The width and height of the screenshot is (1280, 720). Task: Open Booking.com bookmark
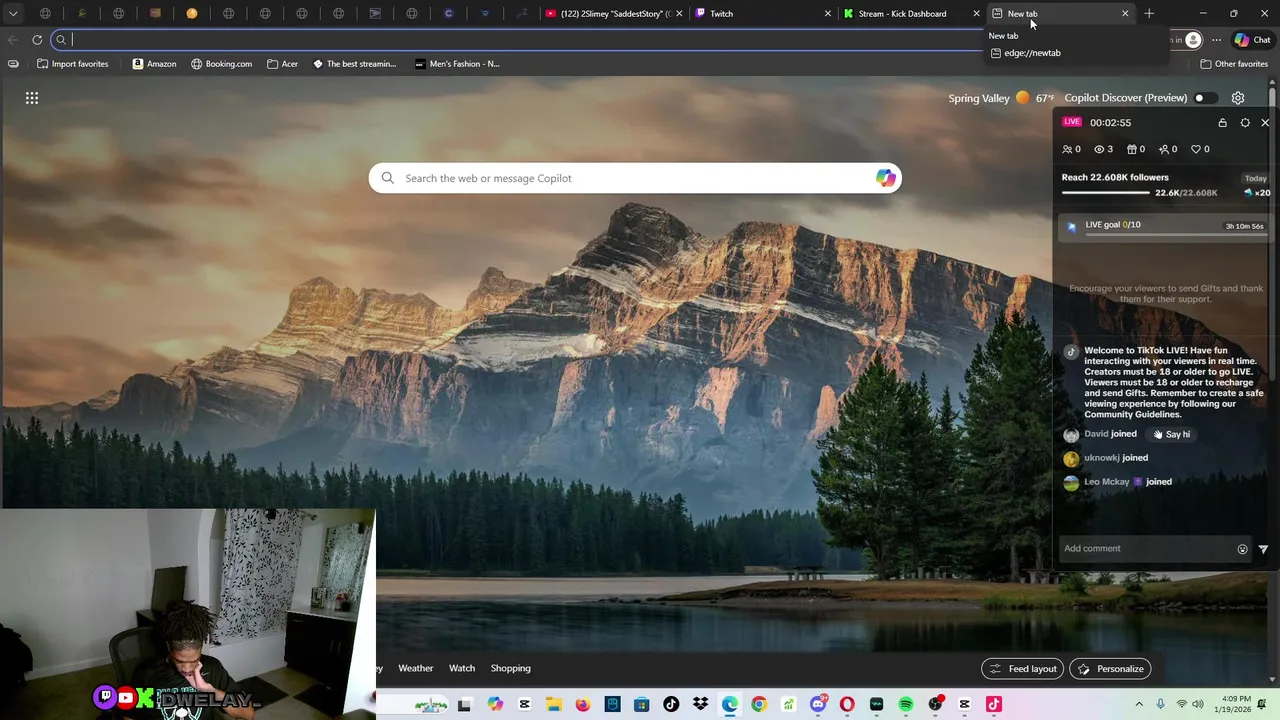(x=221, y=64)
